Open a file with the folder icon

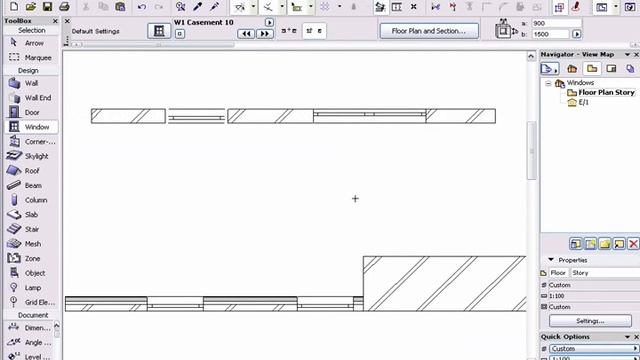click(x=31, y=6)
